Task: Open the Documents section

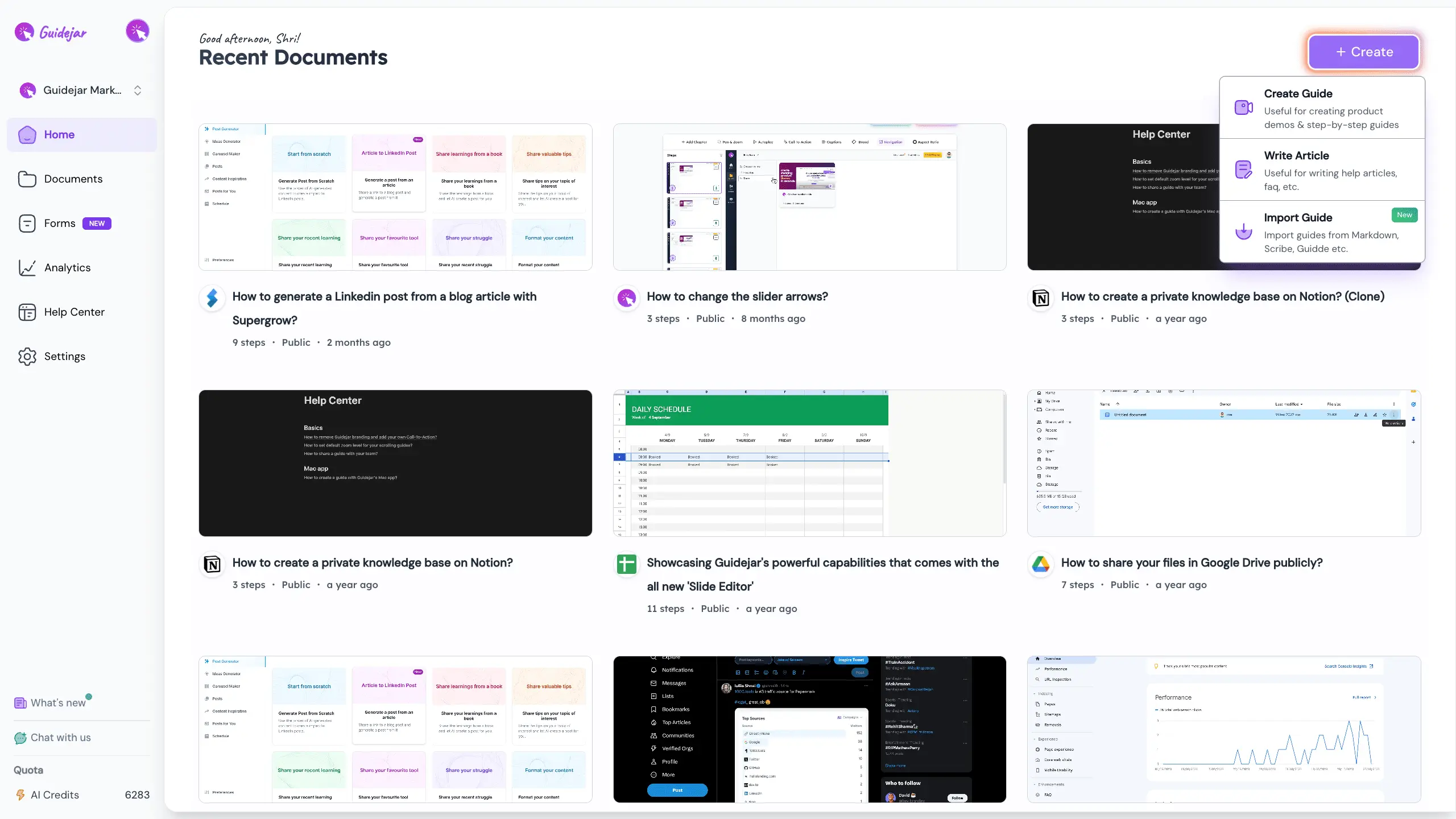Action: [x=82, y=179]
